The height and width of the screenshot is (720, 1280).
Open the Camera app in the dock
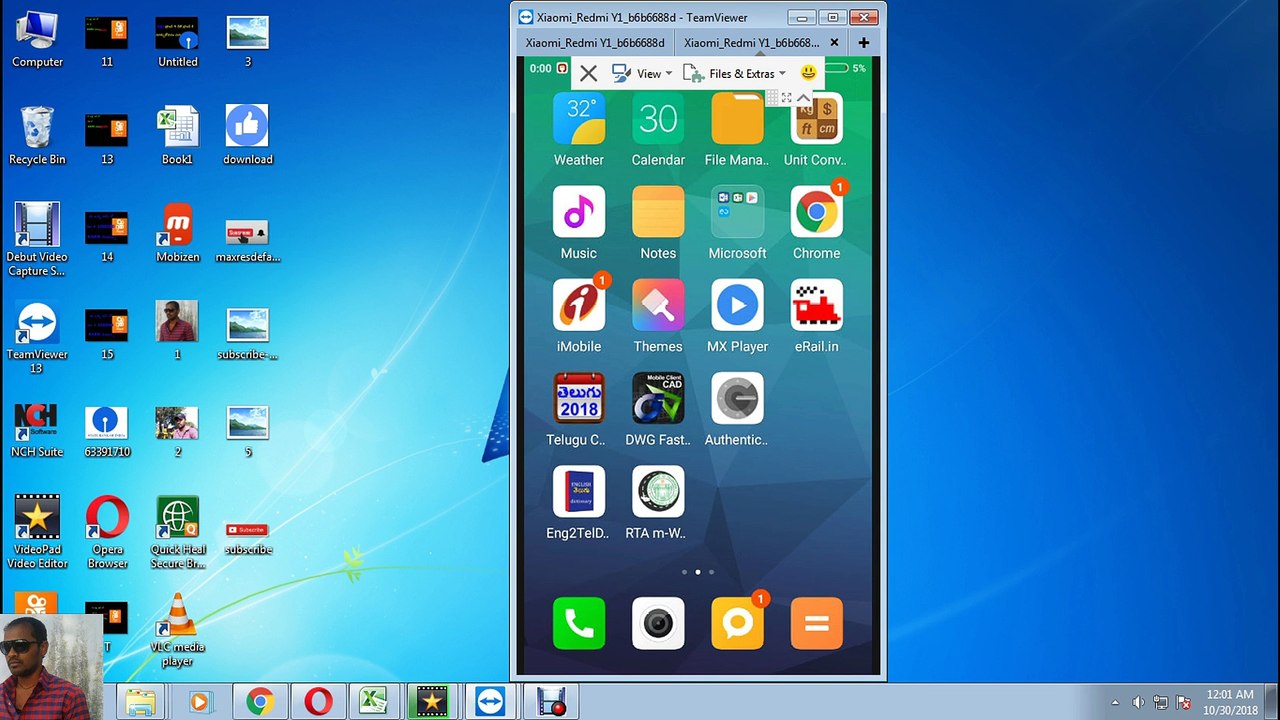[658, 623]
